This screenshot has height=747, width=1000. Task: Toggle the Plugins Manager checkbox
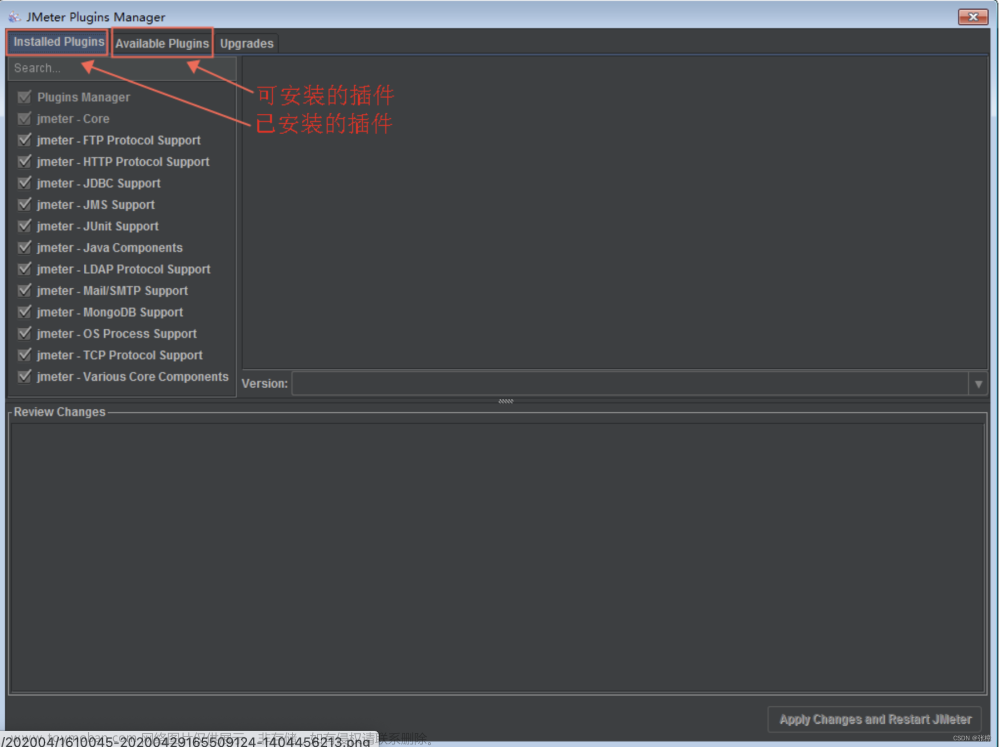coord(24,97)
